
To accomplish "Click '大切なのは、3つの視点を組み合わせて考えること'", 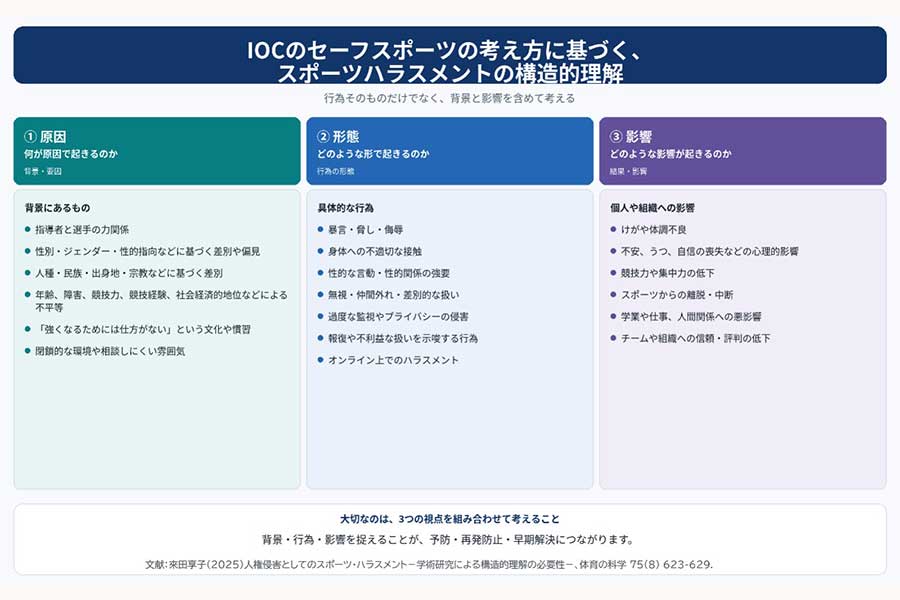I will pos(449,519).
